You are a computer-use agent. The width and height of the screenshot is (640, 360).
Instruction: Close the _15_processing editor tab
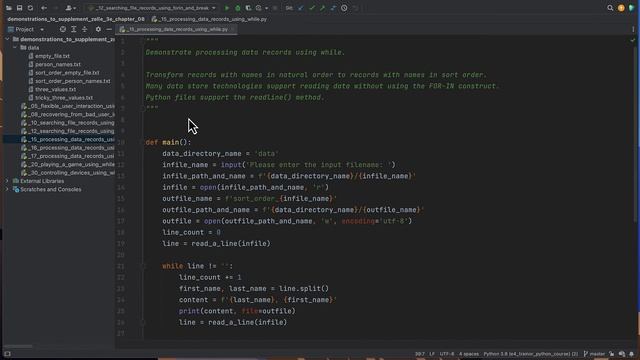232,29
